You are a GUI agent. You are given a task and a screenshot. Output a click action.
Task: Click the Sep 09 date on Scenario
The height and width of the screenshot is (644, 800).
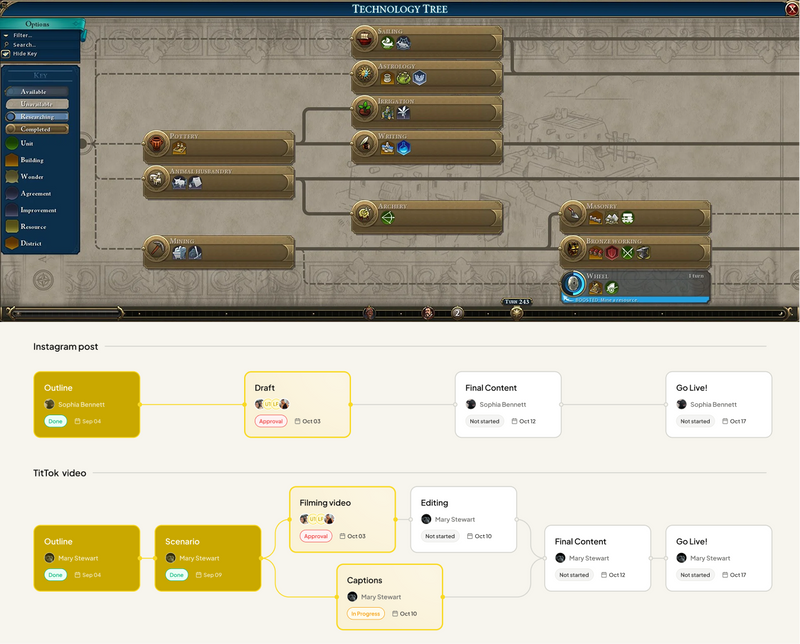tap(213, 575)
